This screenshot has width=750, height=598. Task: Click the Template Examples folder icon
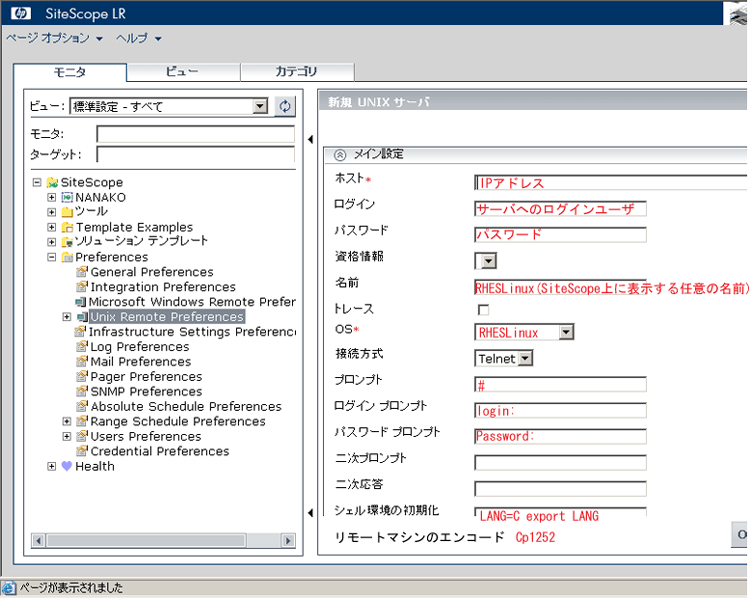[67, 227]
